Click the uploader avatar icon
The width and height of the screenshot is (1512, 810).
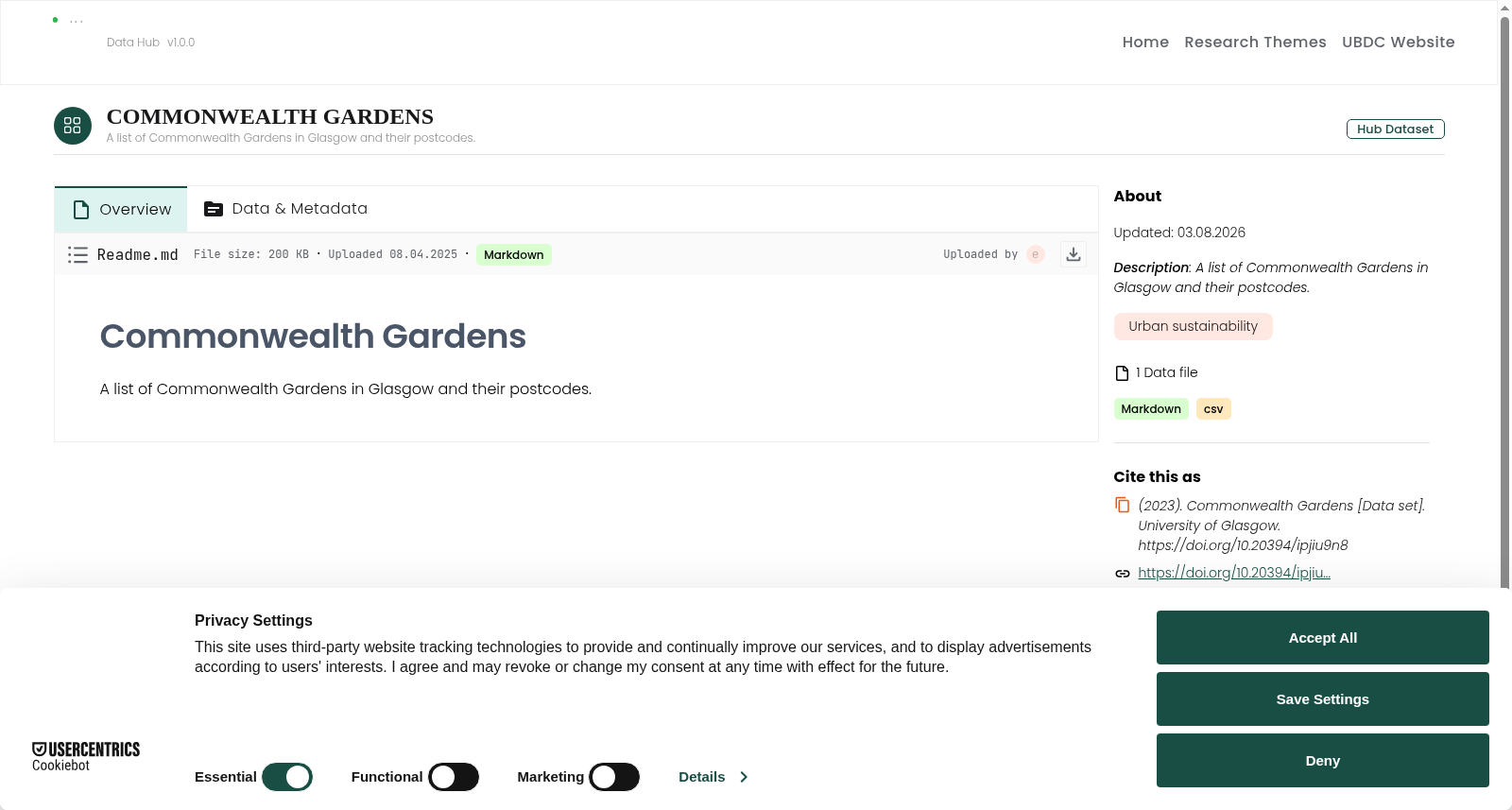(x=1036, y=254)
